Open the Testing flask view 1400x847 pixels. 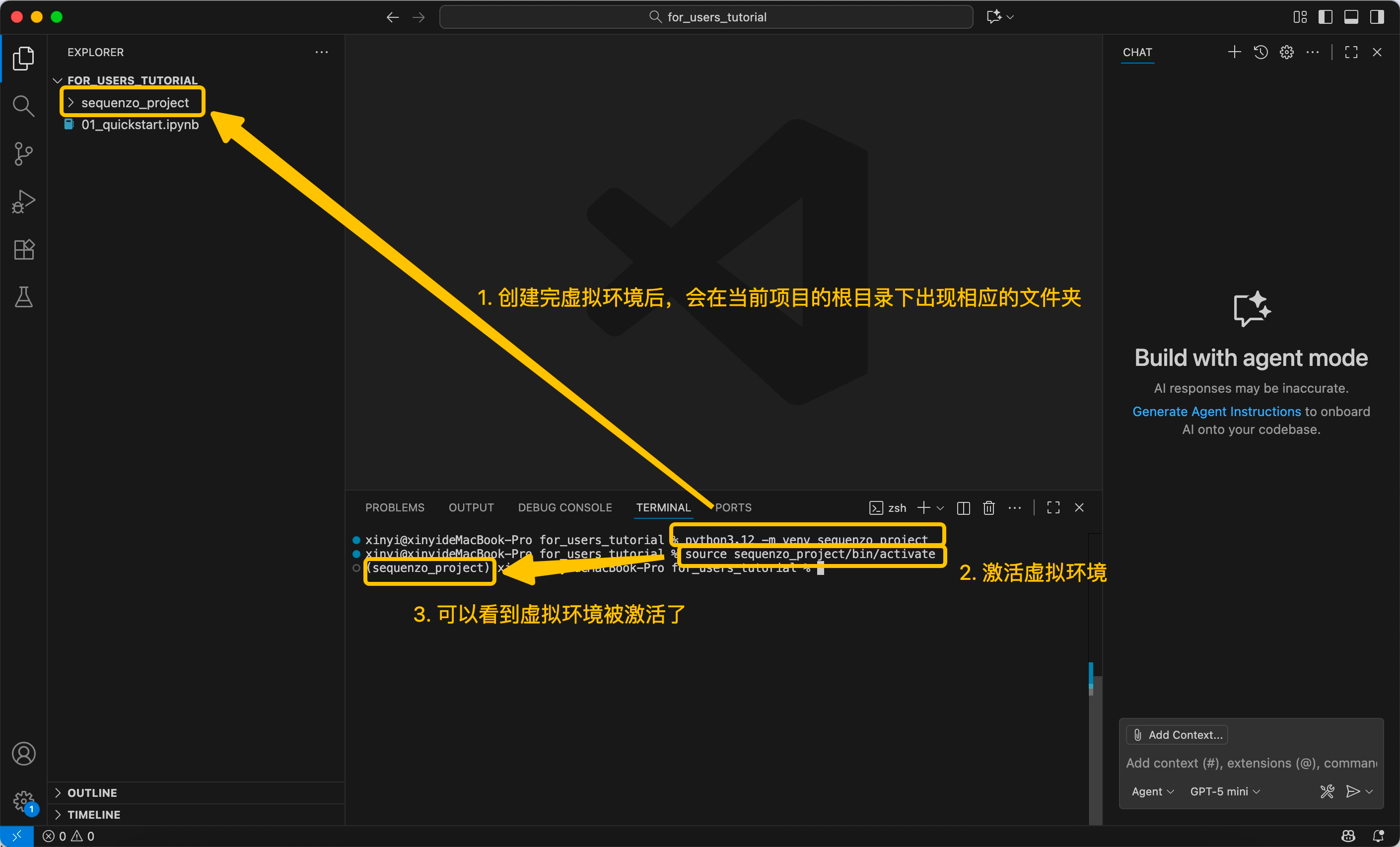23,296
